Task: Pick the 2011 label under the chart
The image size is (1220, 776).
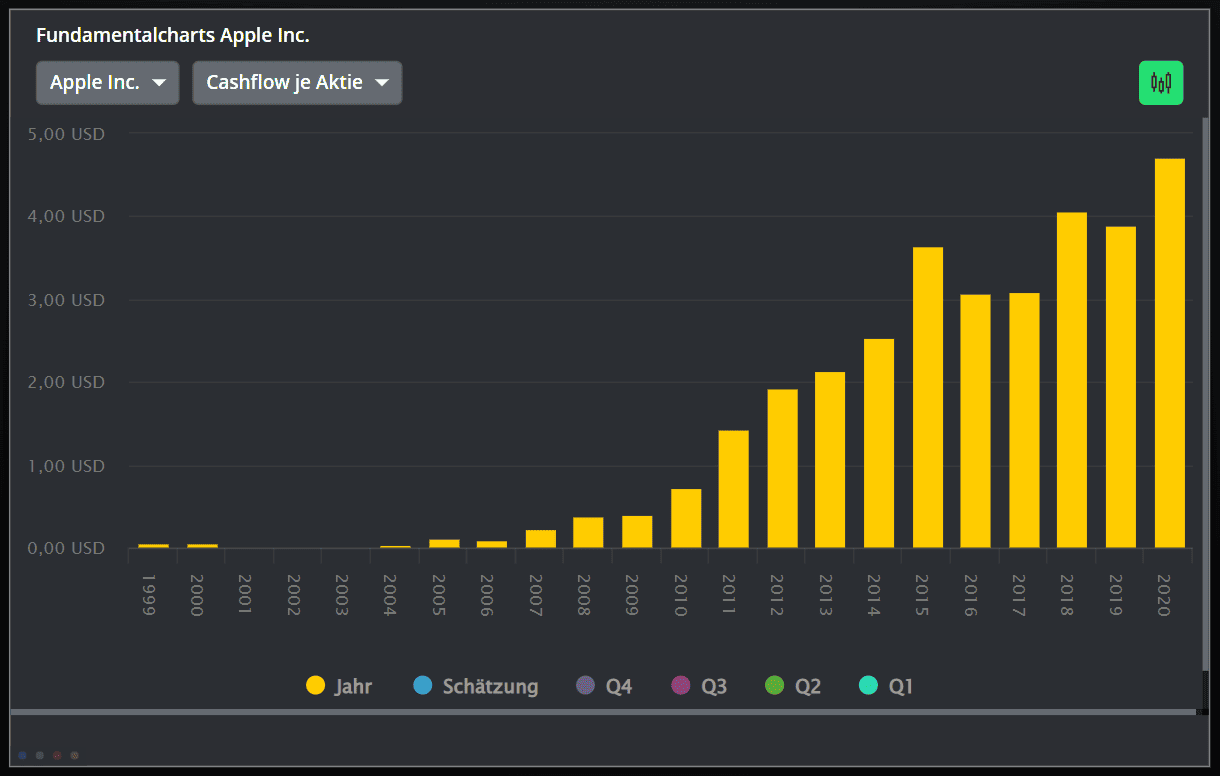Action: click(x=729, y=594)
